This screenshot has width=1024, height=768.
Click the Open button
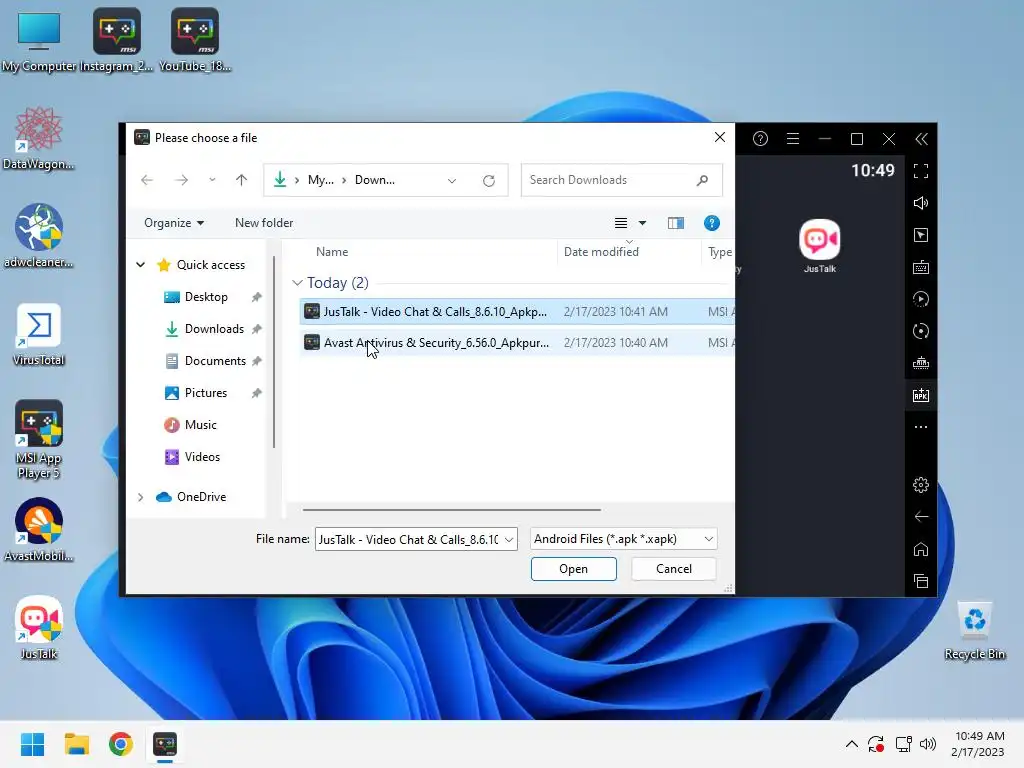(x=573, y=569)
